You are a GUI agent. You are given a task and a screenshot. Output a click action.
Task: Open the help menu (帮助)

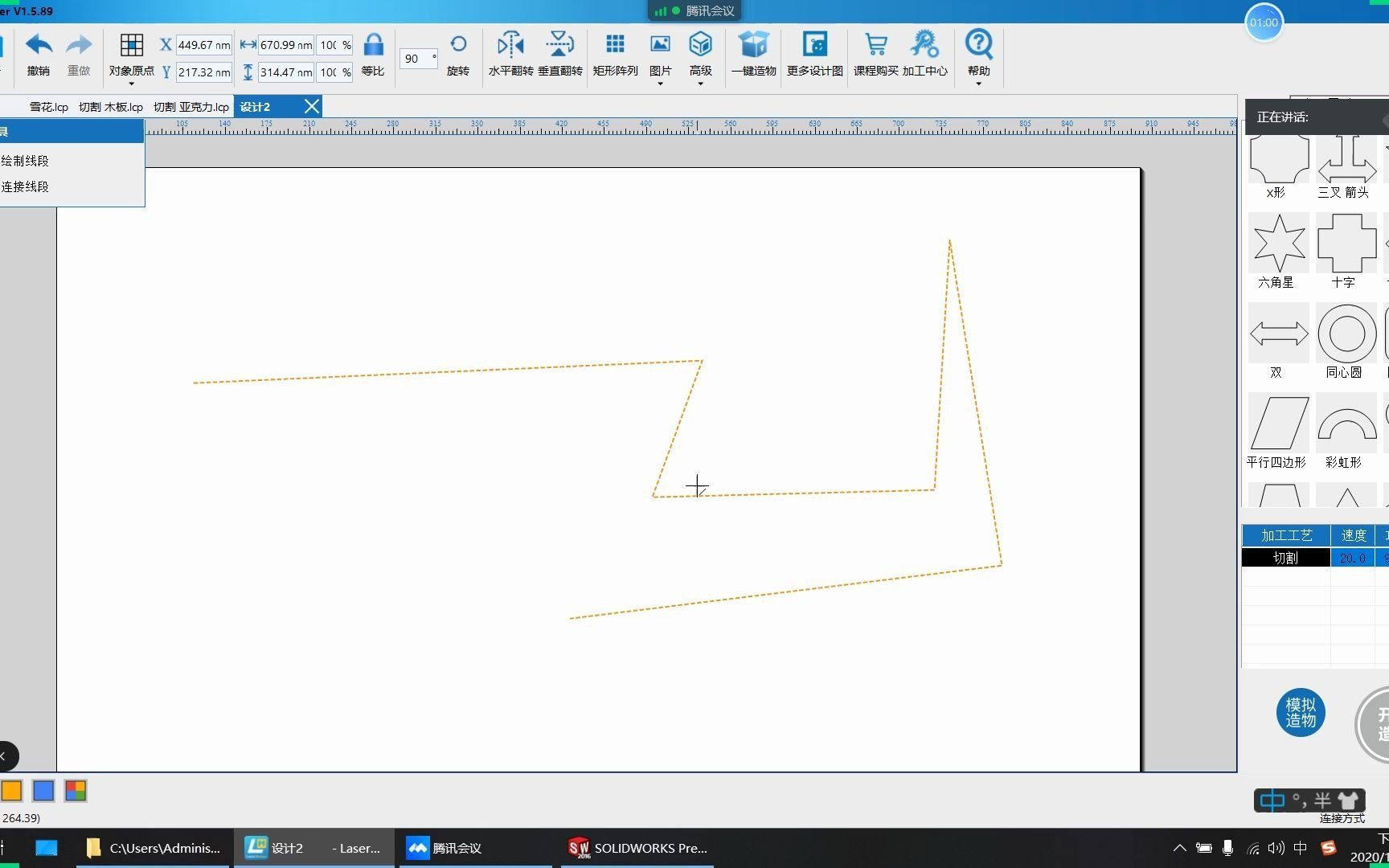[979, 55]
